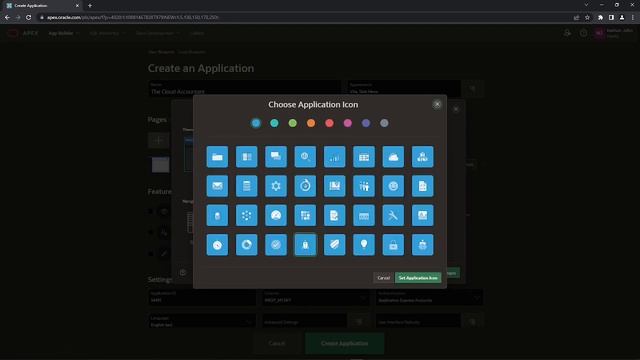Select the orange icon color

click(x=311, y=123)
